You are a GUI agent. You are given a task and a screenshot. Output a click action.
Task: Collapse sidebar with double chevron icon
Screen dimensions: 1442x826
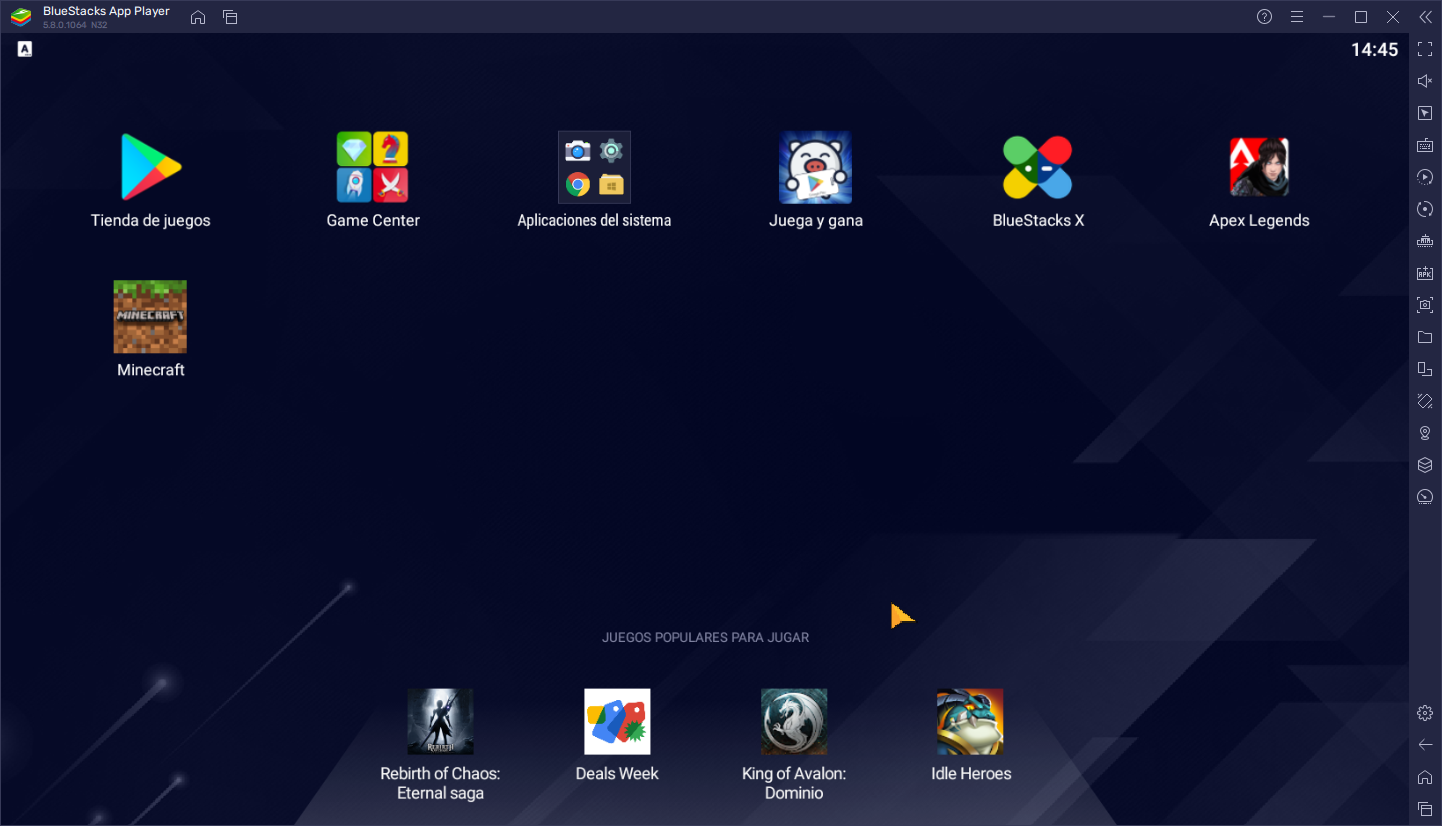(1425, 17)
